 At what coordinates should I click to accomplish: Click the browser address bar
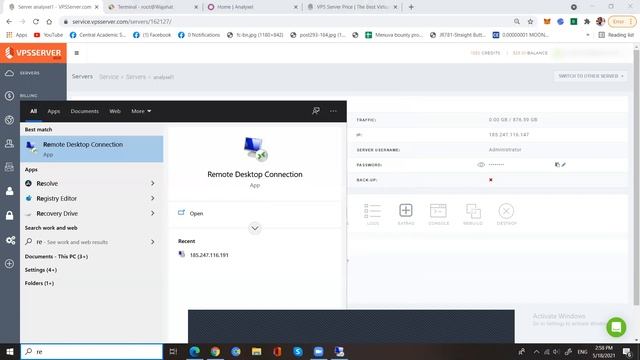(x=286, y=22)
